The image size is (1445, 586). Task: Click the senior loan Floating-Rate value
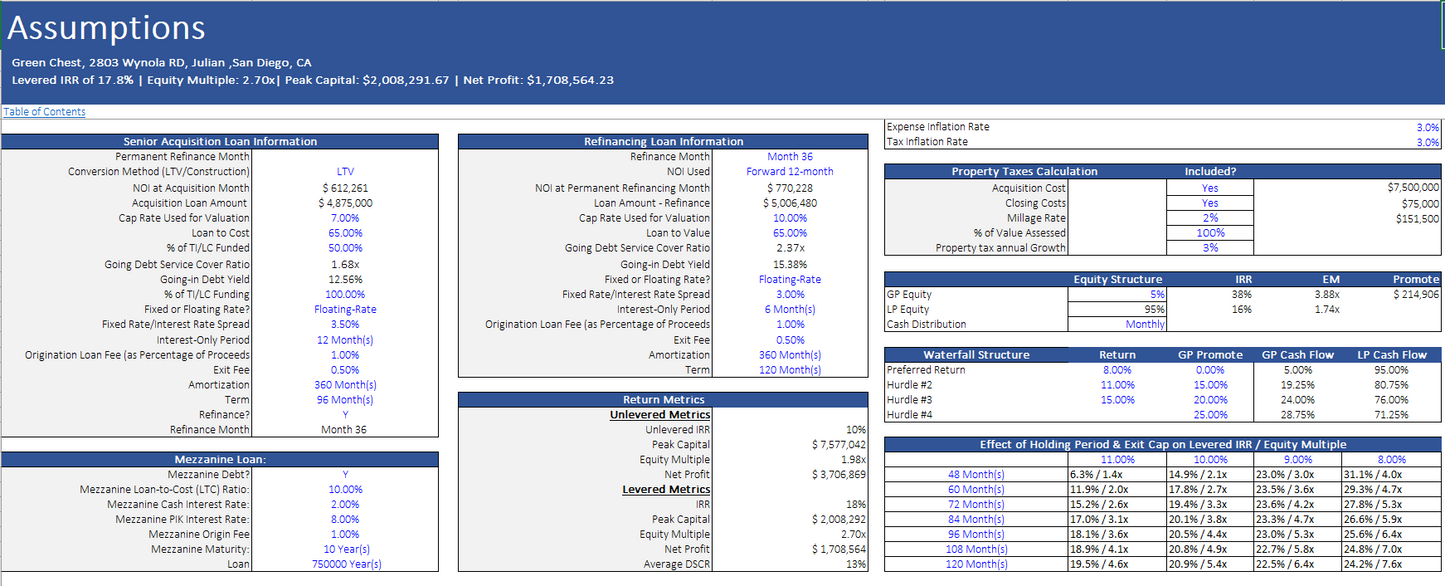345,309
